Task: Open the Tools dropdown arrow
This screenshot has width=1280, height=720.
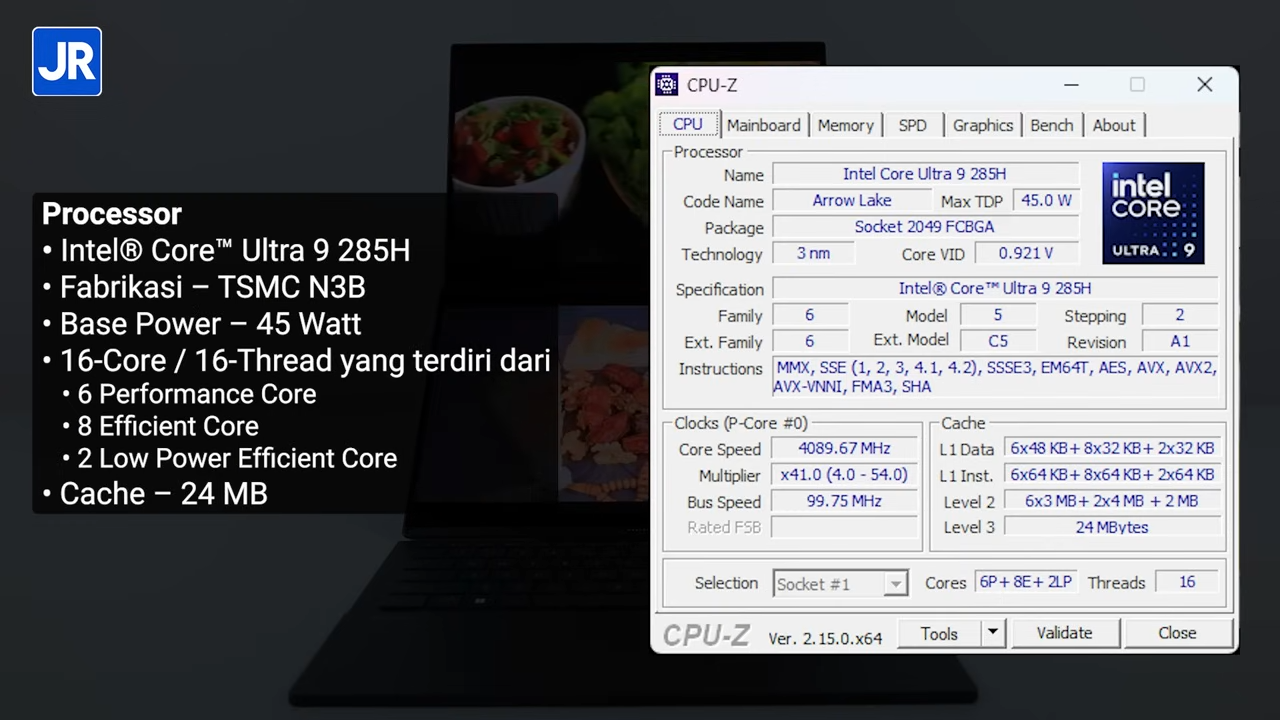Action: coord(991,633)
